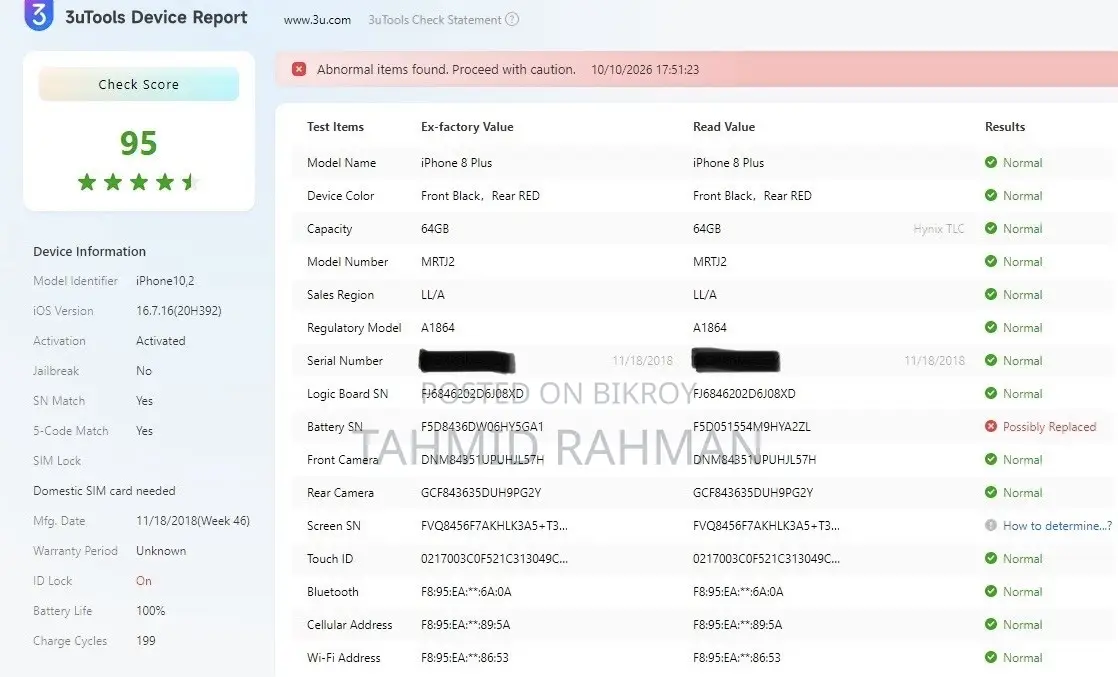This screenshot has height=677, width=1118.
Task: Click ex-factory Rear Camera value GCF843635DUH9PG2Y
Action: coord(481,493)
